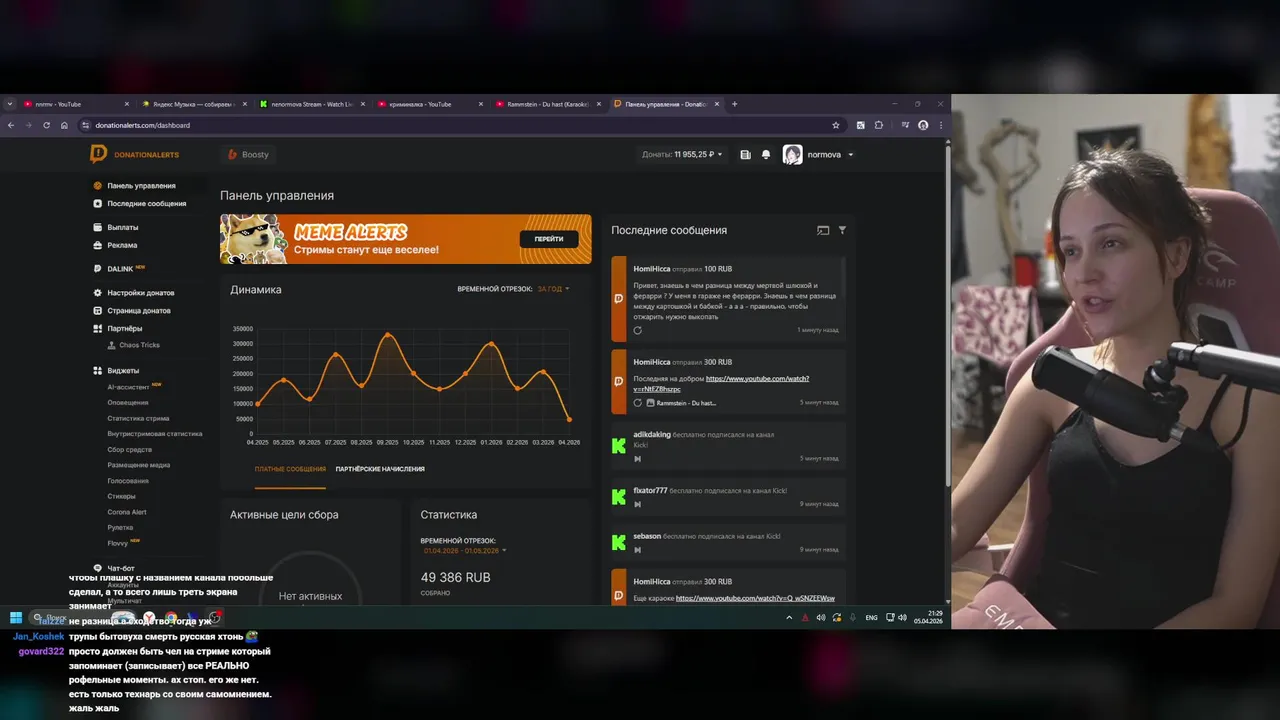Open Голосования widget page

click(x=128, y=481)
